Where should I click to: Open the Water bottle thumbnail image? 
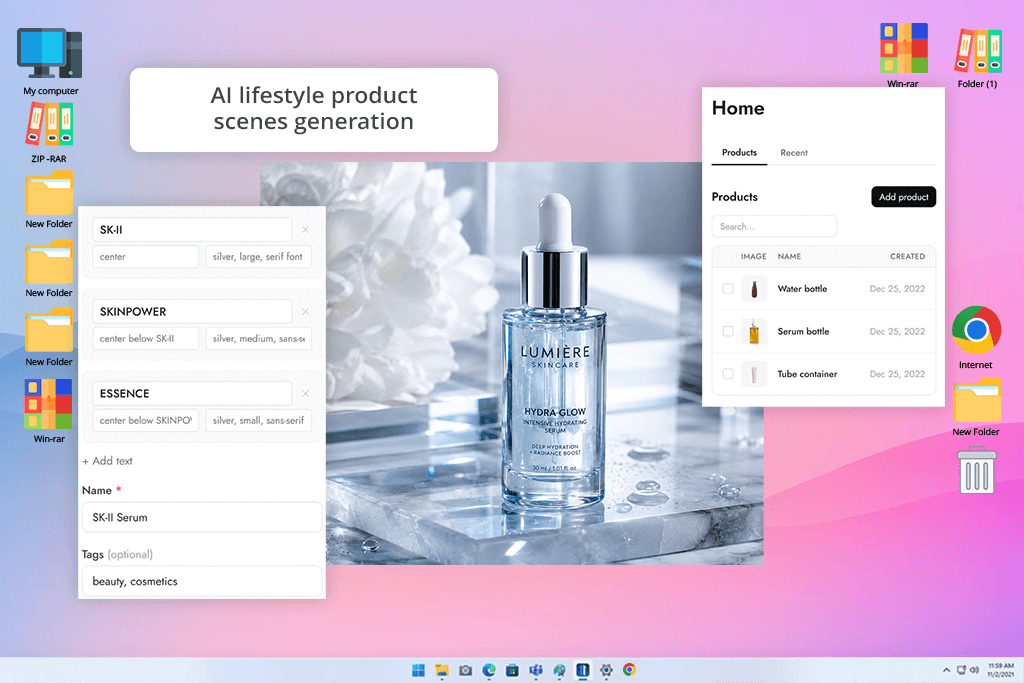tap(754, 289)
